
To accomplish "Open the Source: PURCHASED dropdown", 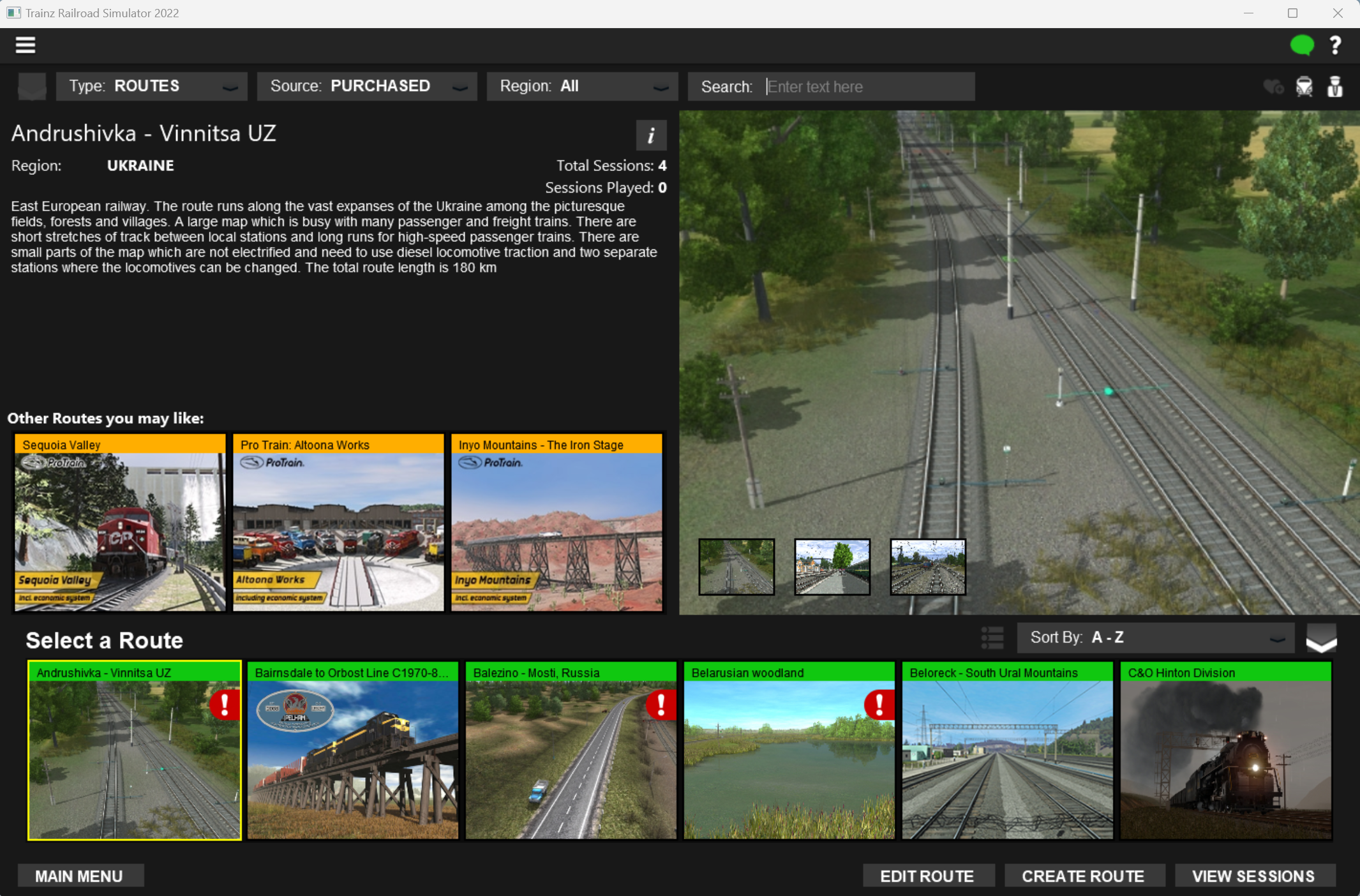I will 367,86.
